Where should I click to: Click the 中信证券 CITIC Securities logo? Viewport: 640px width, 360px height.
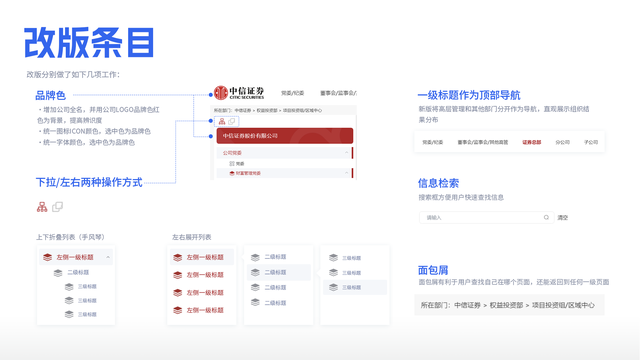(239, 93)
